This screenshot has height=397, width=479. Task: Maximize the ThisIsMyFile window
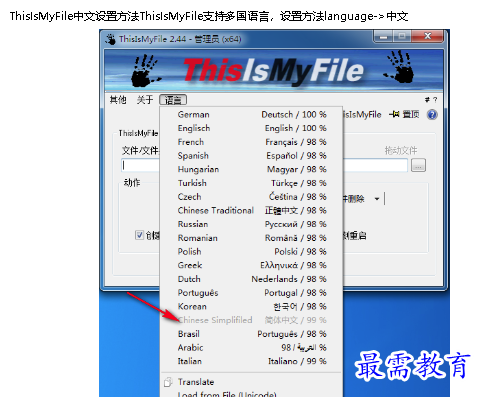click(402, 36)
